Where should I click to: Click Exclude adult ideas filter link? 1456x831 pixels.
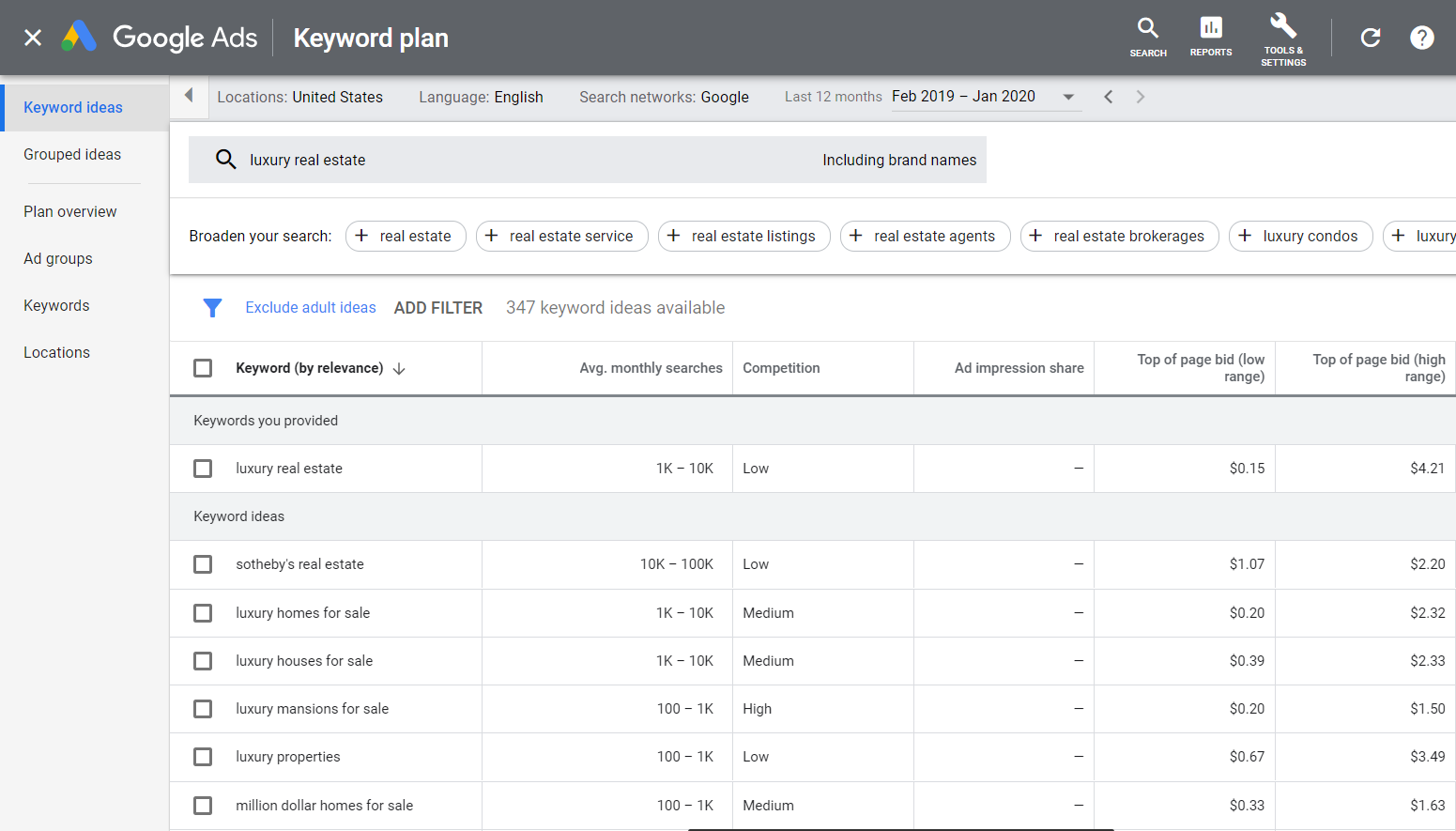pyautogui.click(x=311, y=307)
